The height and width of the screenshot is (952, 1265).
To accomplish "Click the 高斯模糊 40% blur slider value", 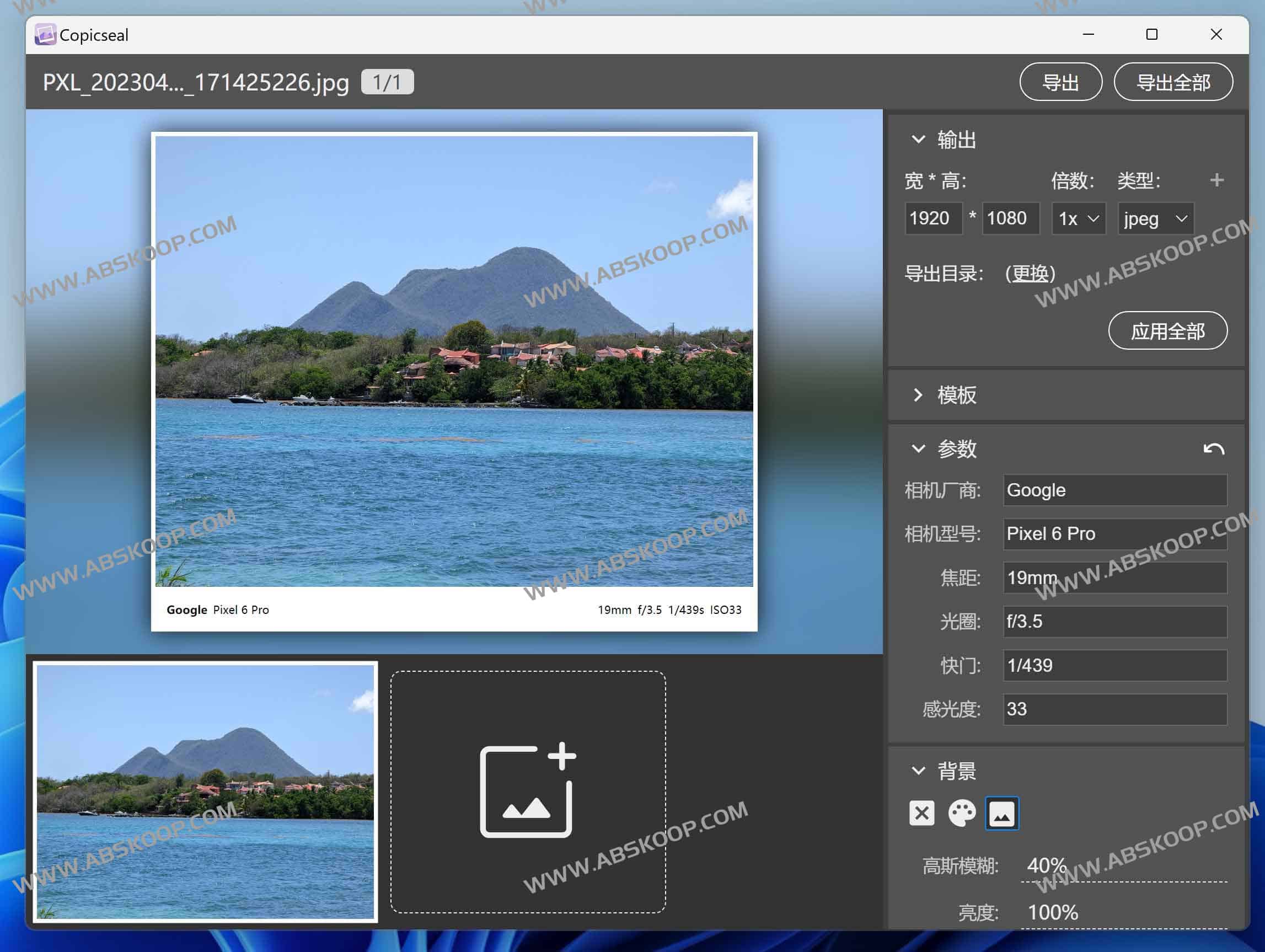I will point(1047,865).
